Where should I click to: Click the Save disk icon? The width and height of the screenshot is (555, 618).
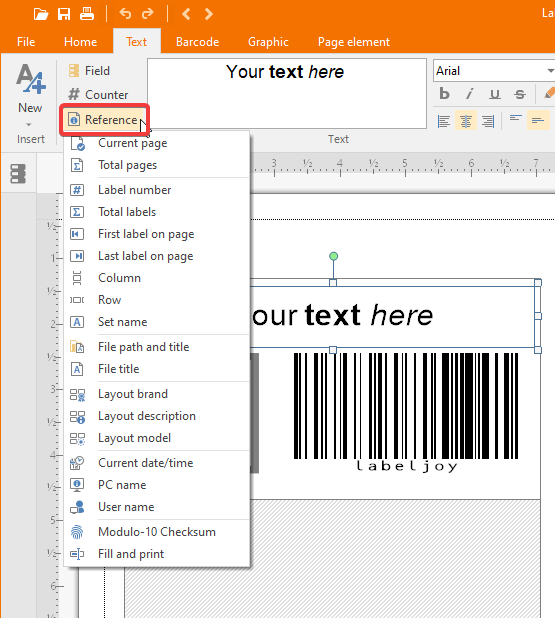click(x=64, y=14)
